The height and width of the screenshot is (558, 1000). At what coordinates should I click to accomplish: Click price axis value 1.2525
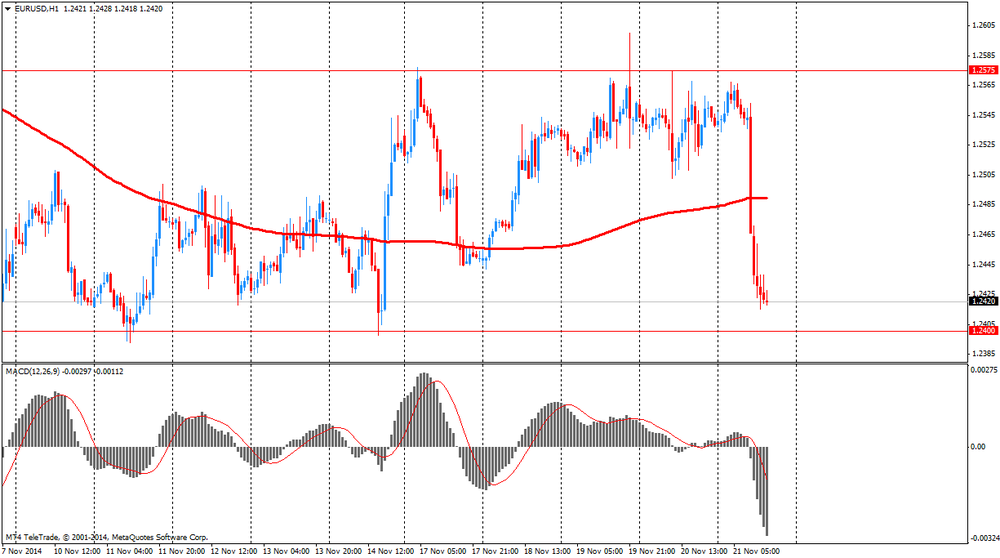coord(983,145)
